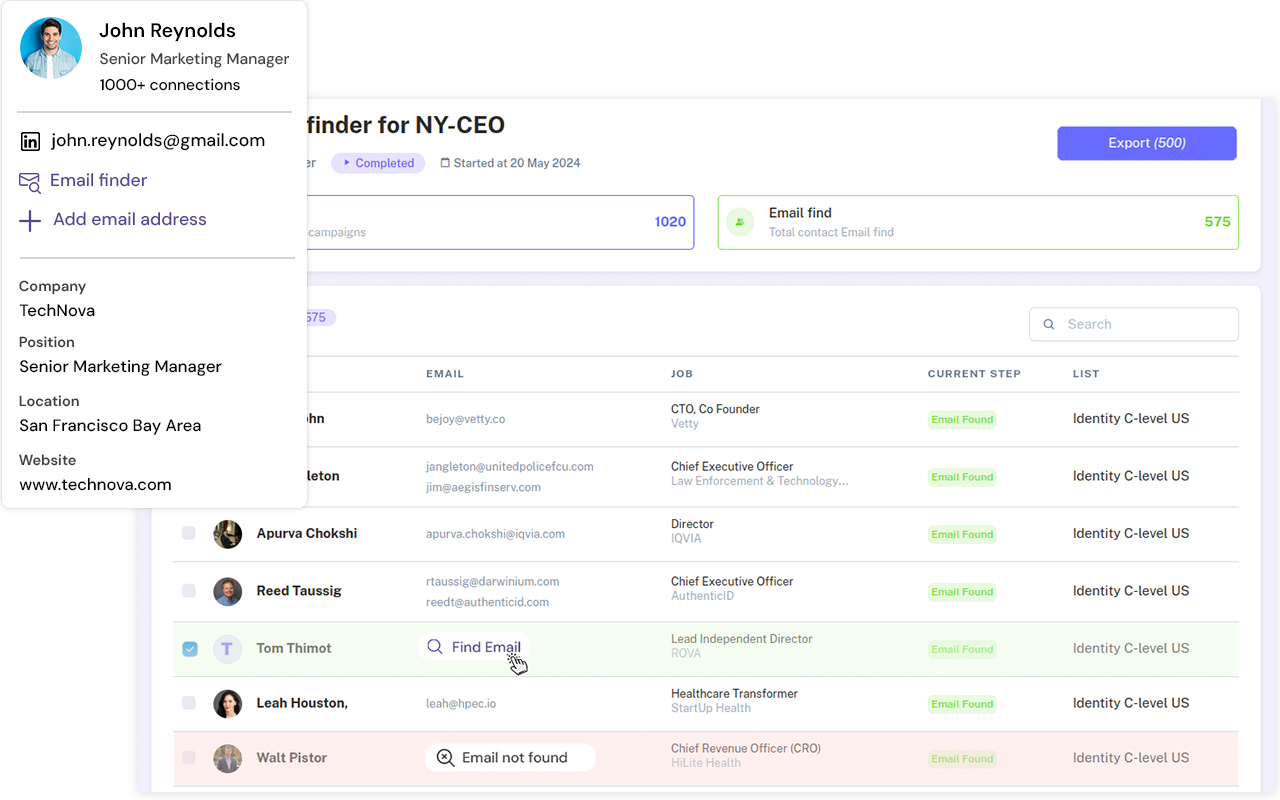Click the Email not found icon
The height and width of the screenshot is (800, 1280).
click(446, 758)
